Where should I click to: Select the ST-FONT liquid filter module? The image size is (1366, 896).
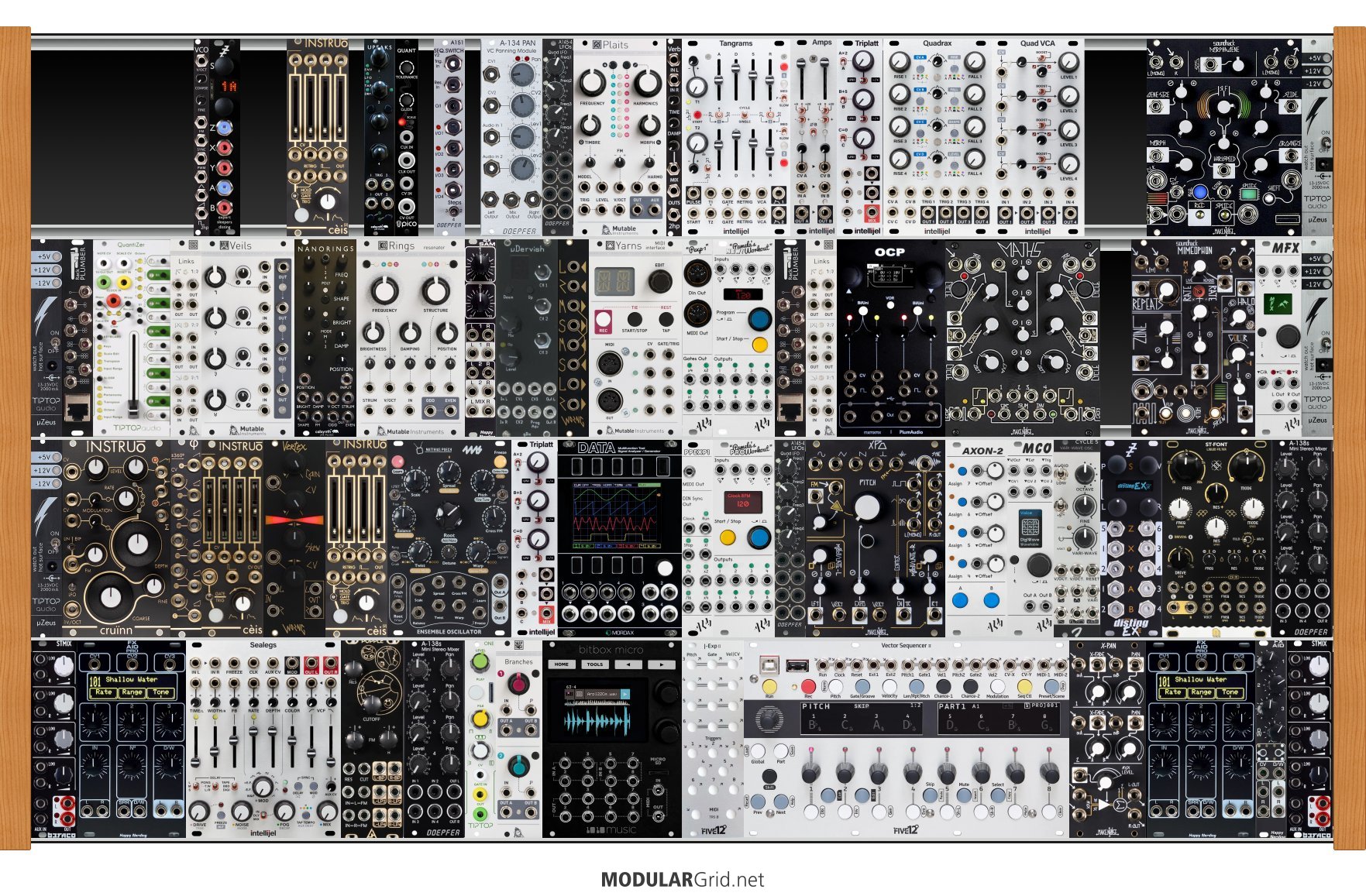(1216, 538)
